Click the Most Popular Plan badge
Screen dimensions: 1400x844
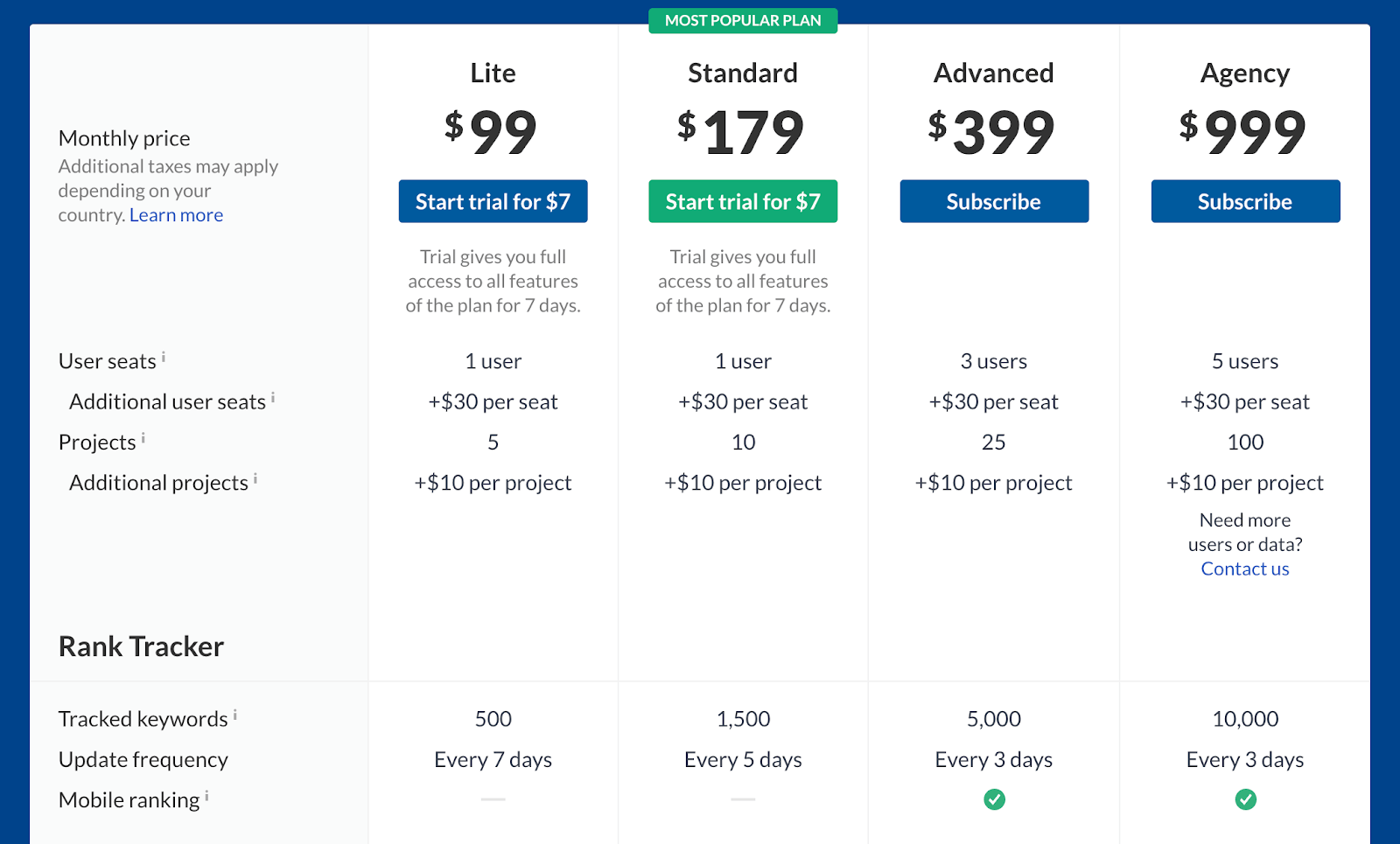click(x=743, y=21)
